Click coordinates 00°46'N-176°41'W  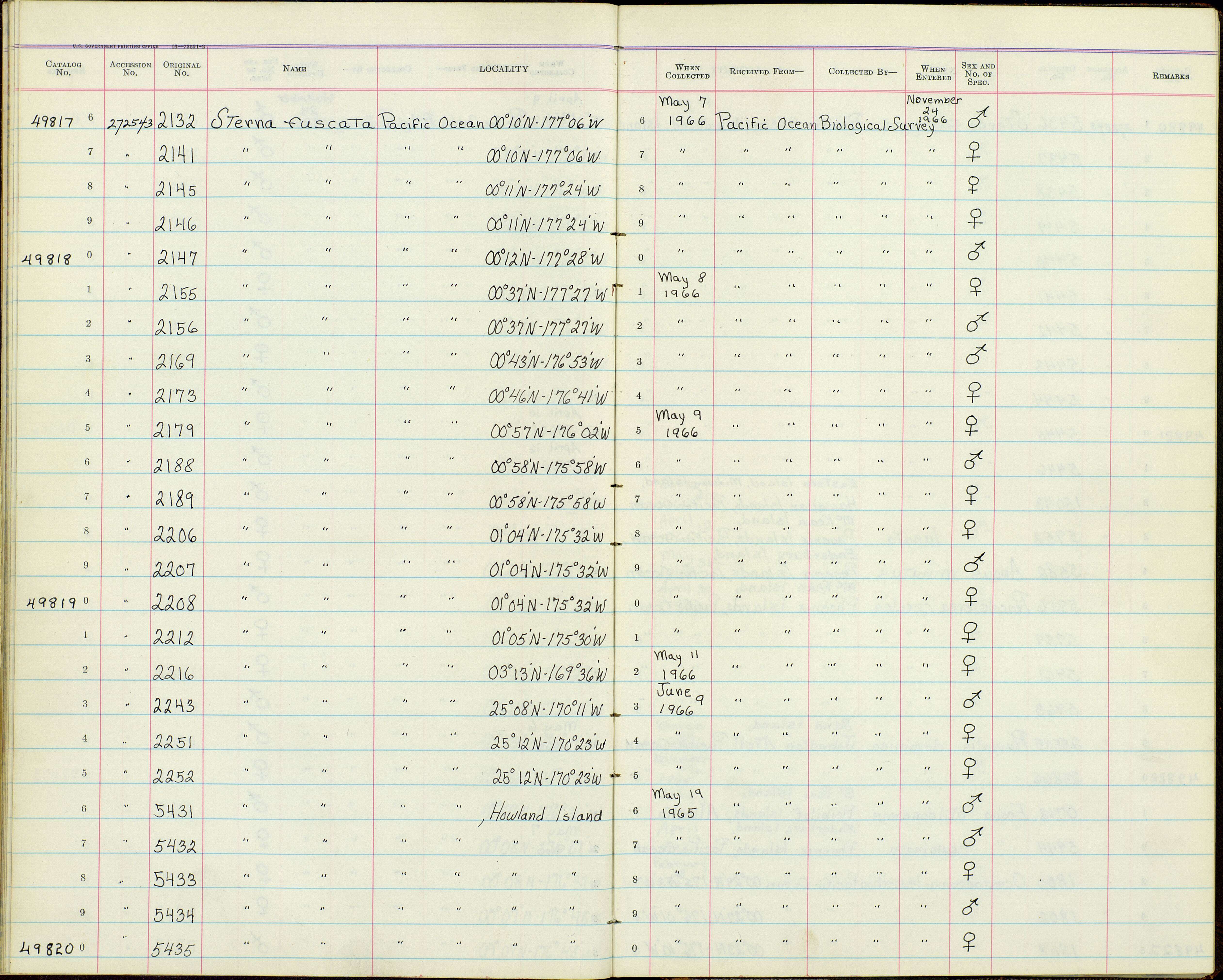(x=548, y=396)
